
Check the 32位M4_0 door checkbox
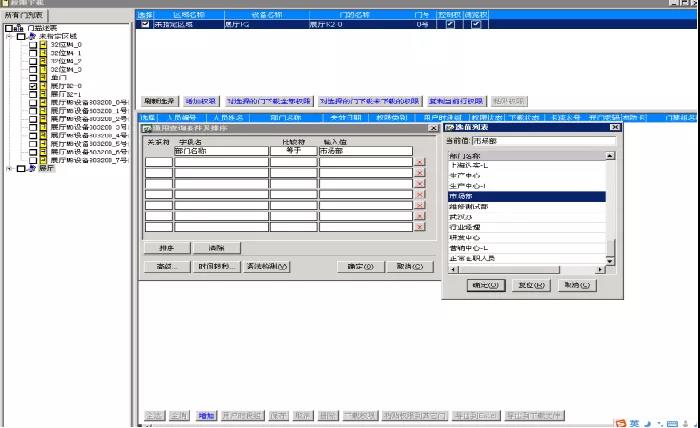[32, 45]
